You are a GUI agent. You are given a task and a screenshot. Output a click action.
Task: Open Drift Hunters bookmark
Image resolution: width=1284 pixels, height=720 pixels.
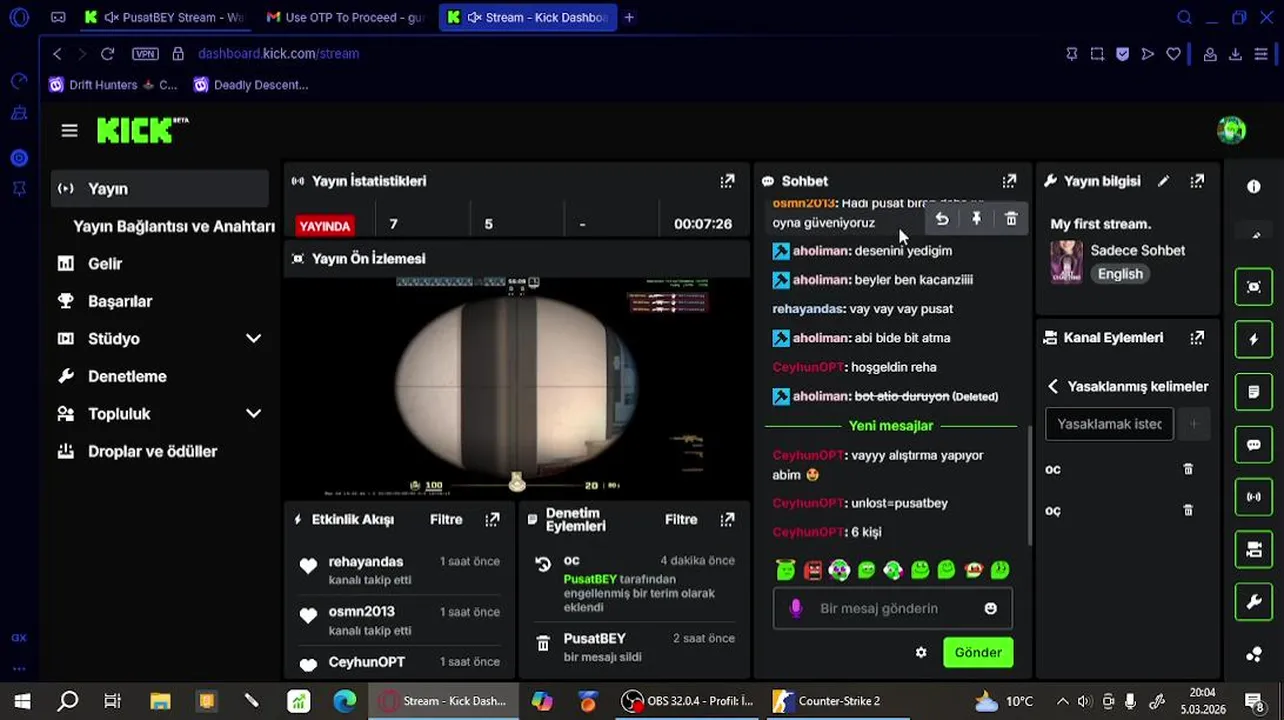[113, 85]
